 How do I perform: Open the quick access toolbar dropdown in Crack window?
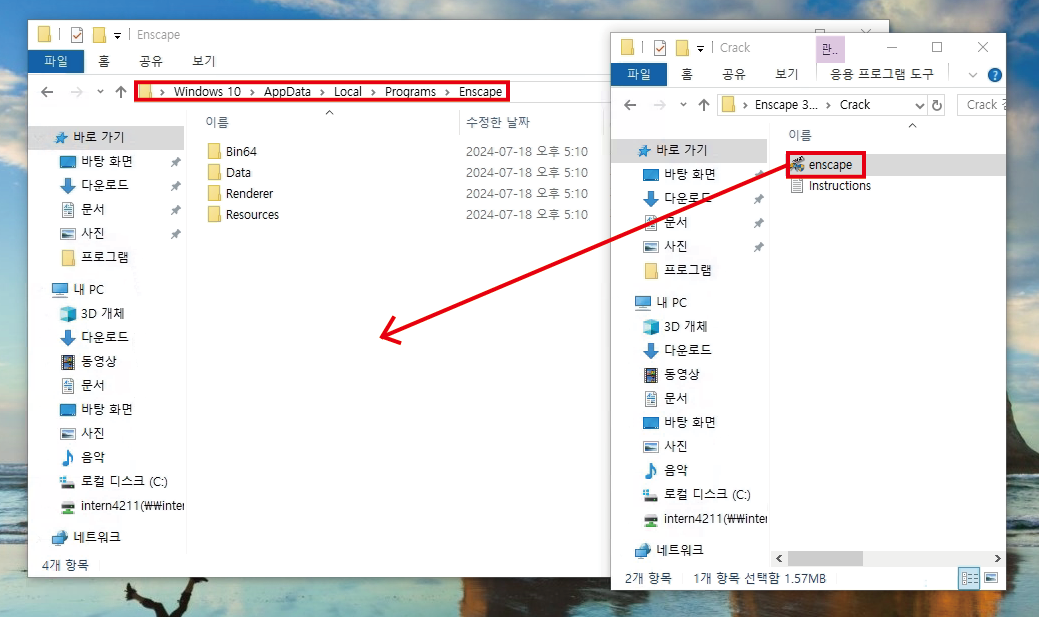[700, 48]
